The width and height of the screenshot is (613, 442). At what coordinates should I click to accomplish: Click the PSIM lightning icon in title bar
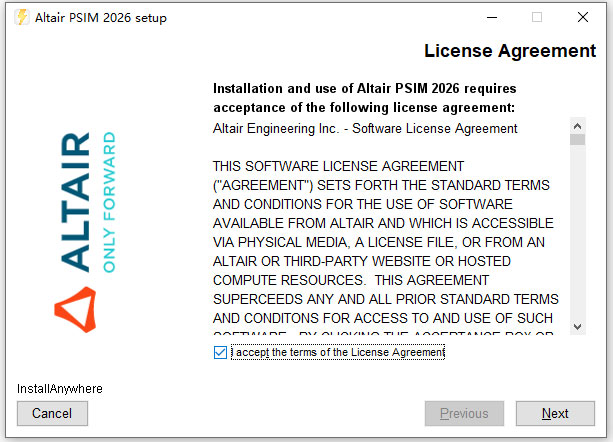click(x=19, y=18)
